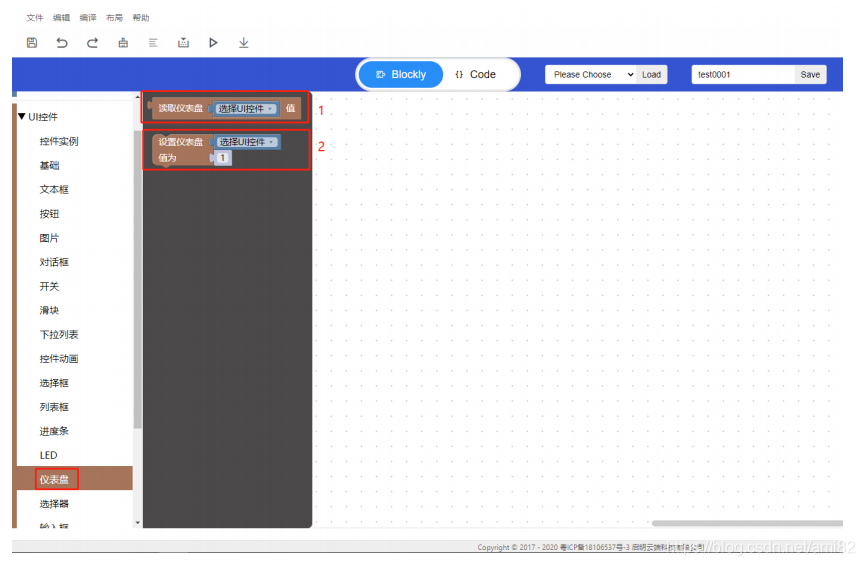Open the 文件 menu
The image size is (865, 566).
[34, 18]
